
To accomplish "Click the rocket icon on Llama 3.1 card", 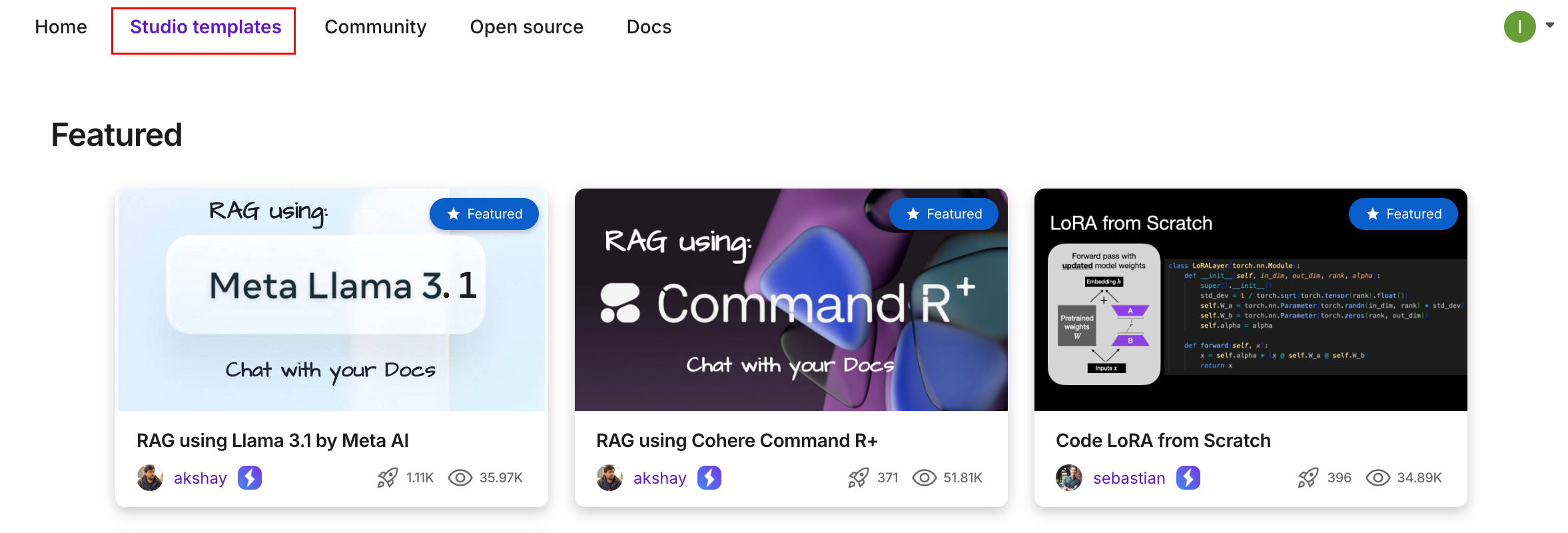I will [x=387, y=478].
